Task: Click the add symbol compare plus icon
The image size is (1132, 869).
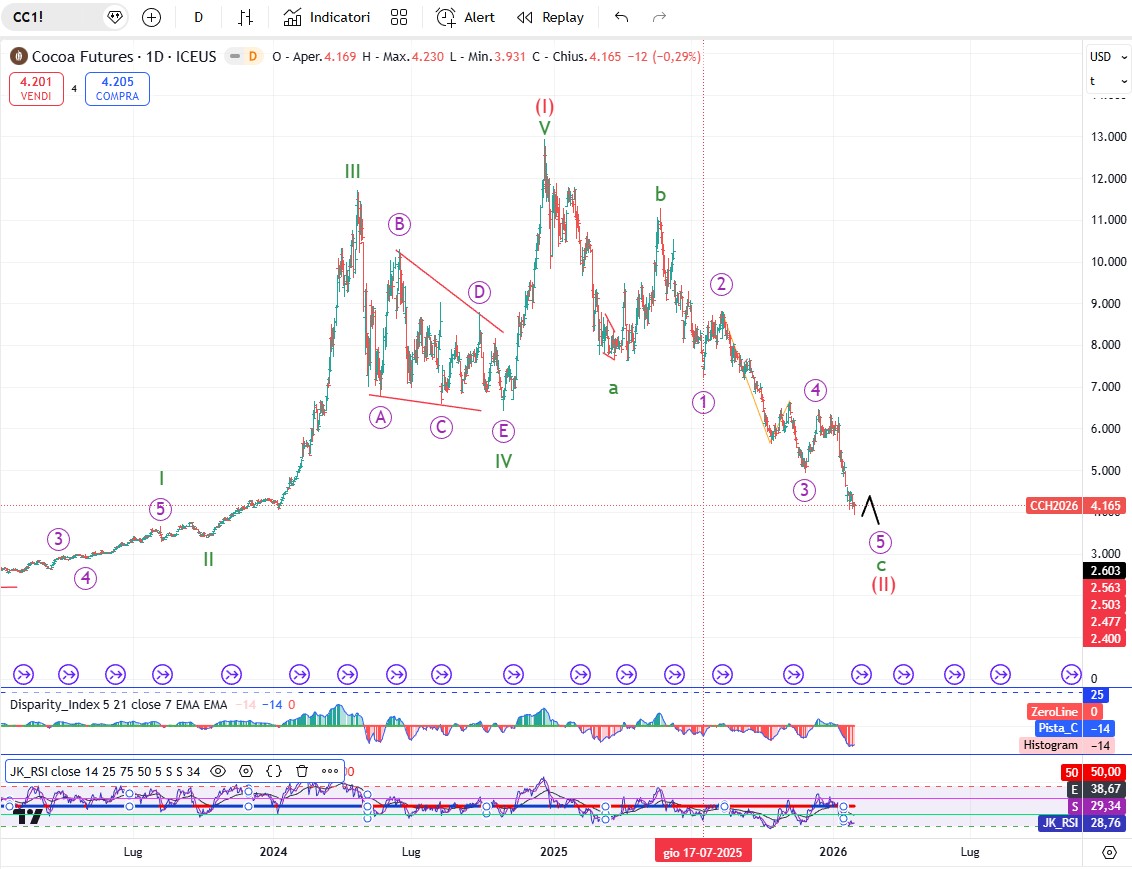Action: [x=151, y=17]
